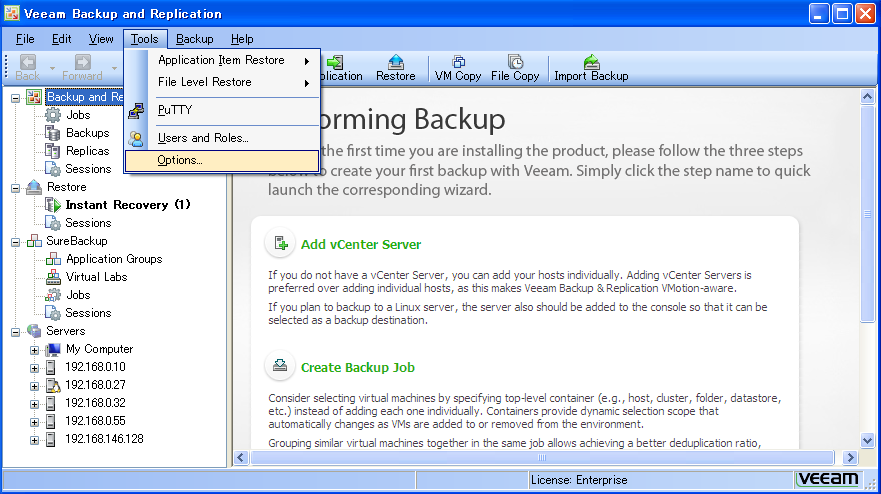Open the Back history dropdown arrow

click(x=52, y=69)
